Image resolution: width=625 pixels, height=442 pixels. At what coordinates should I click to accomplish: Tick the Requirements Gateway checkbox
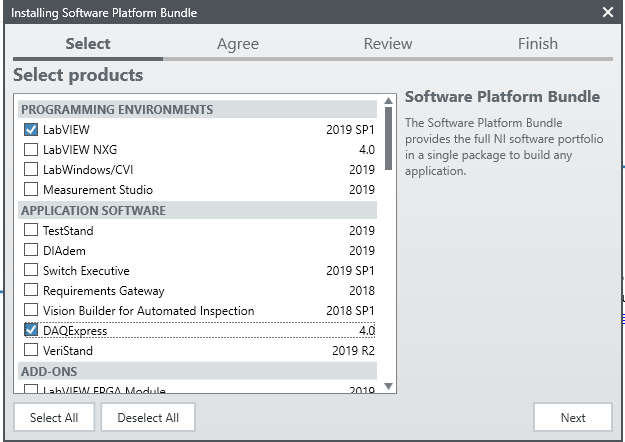tap(31, 290)
